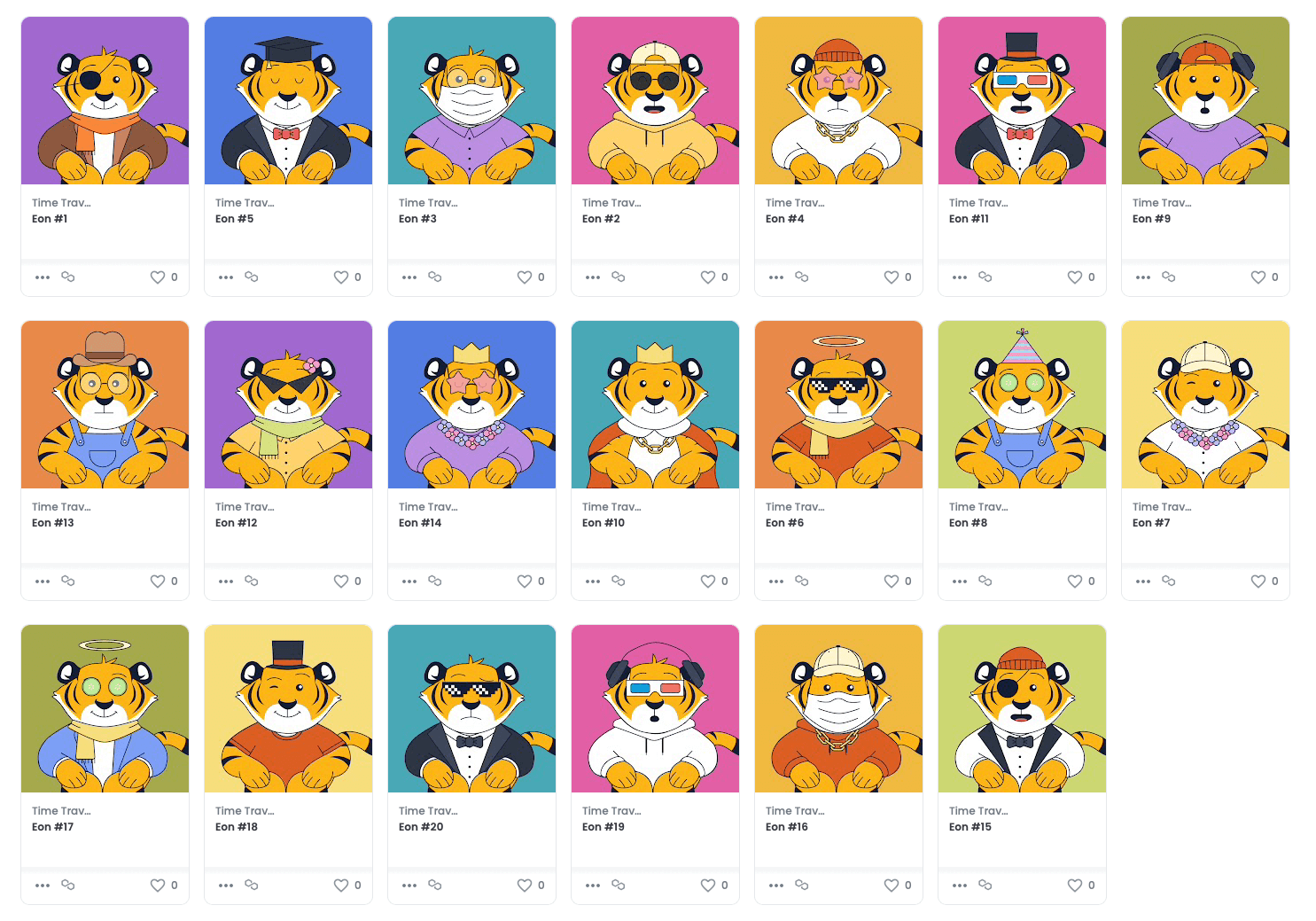Viewport: 1316px width, 921px height.
Task: Expand the ellipsis menu on Eon #12
Action: pos(226,581)
